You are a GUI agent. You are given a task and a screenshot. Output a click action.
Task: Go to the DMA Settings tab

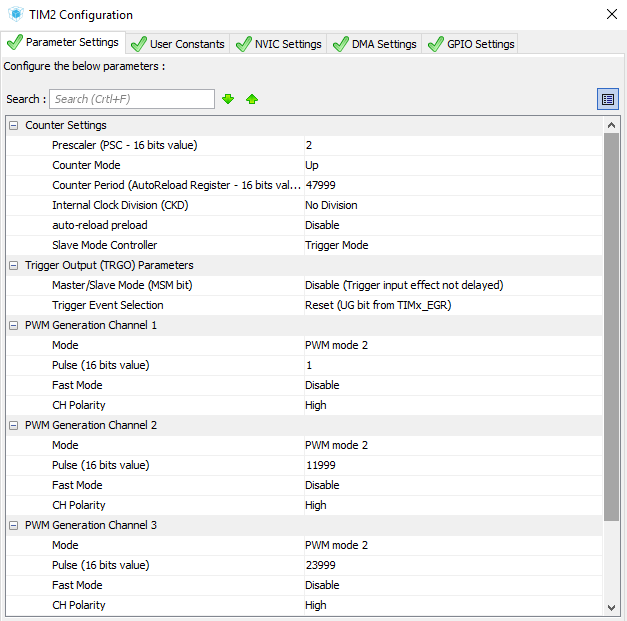[374, 44]
